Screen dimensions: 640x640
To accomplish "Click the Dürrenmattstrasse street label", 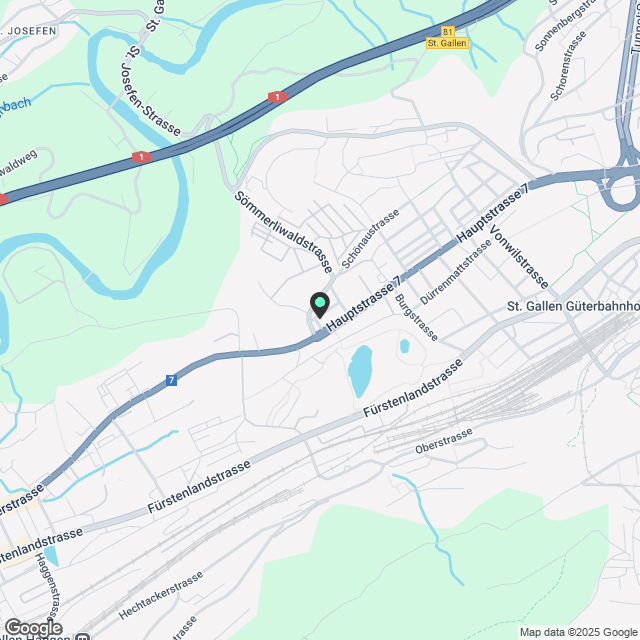I will click(456, 272).
